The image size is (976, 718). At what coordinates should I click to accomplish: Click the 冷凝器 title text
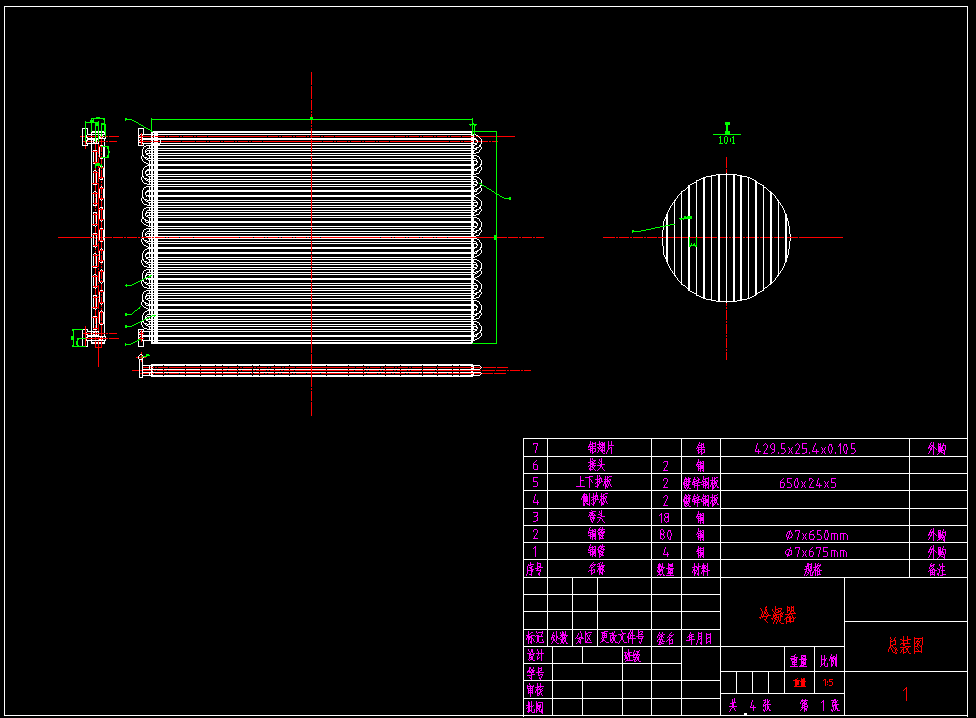[x=778, y=615]
